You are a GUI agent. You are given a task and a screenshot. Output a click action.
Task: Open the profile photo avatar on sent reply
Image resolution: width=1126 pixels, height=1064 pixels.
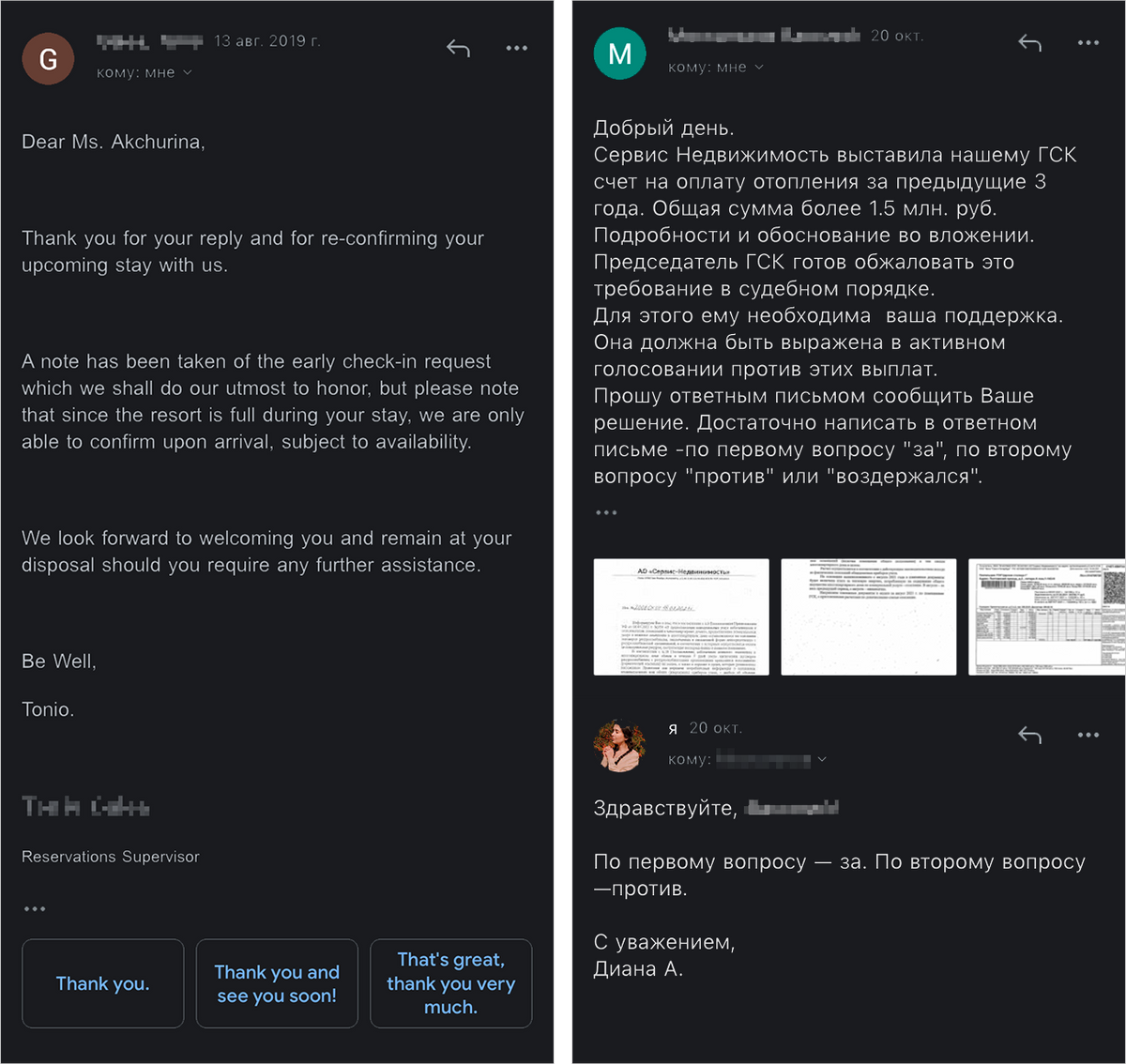(619, 745)
